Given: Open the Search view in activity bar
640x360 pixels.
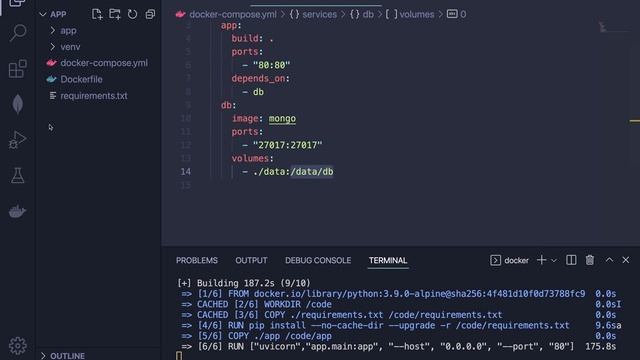Looking at the screenshot, I should [18, 33].
